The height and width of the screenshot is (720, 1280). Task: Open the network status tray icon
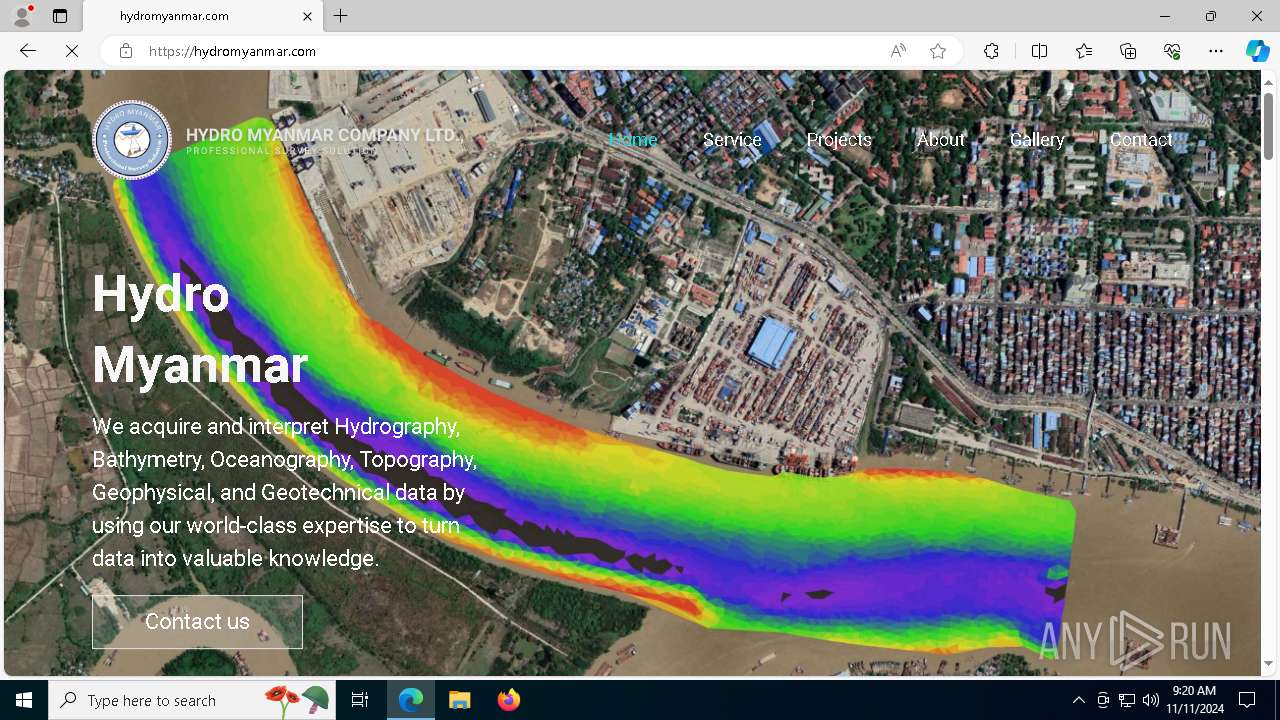pos(1127,700)
